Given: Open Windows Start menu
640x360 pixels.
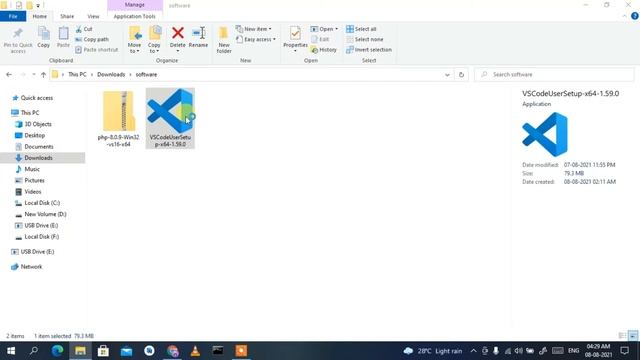Looking at the screenshot, I should (x=11, y=351).
